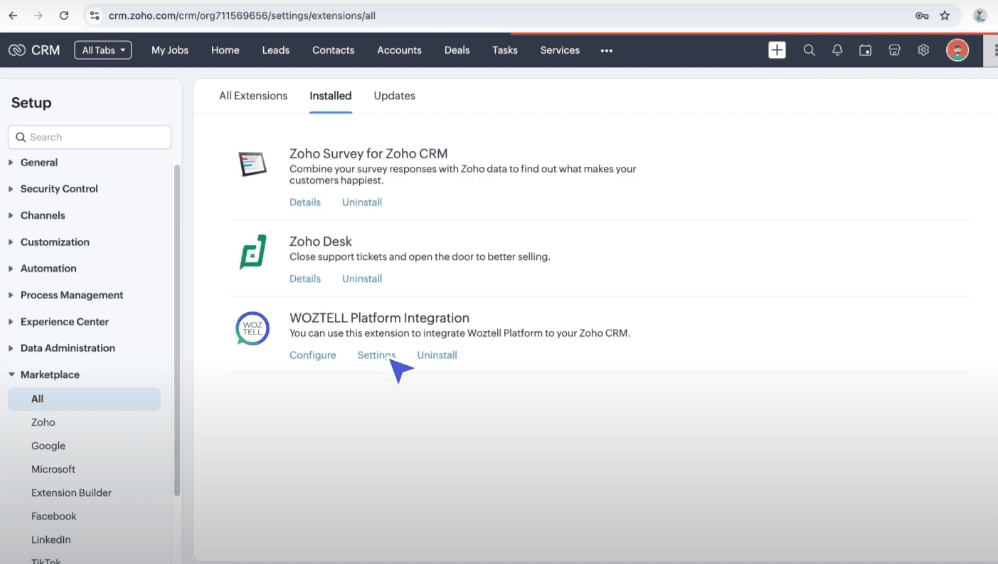Open the Leads module
The height and width of the screenshot is (564, 998).
pyautogui.click(x=276, y=50)
